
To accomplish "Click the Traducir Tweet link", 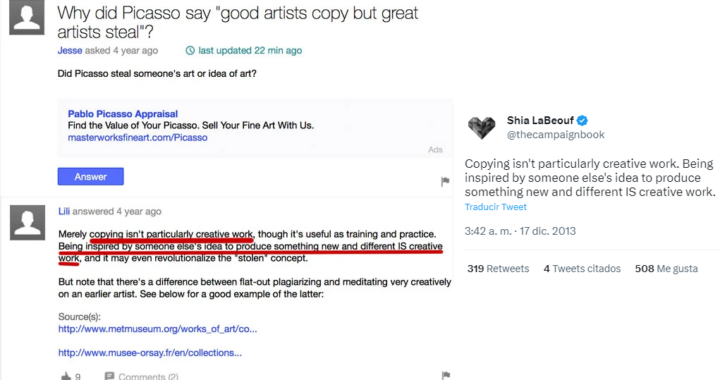I will [x=495, y=207].
